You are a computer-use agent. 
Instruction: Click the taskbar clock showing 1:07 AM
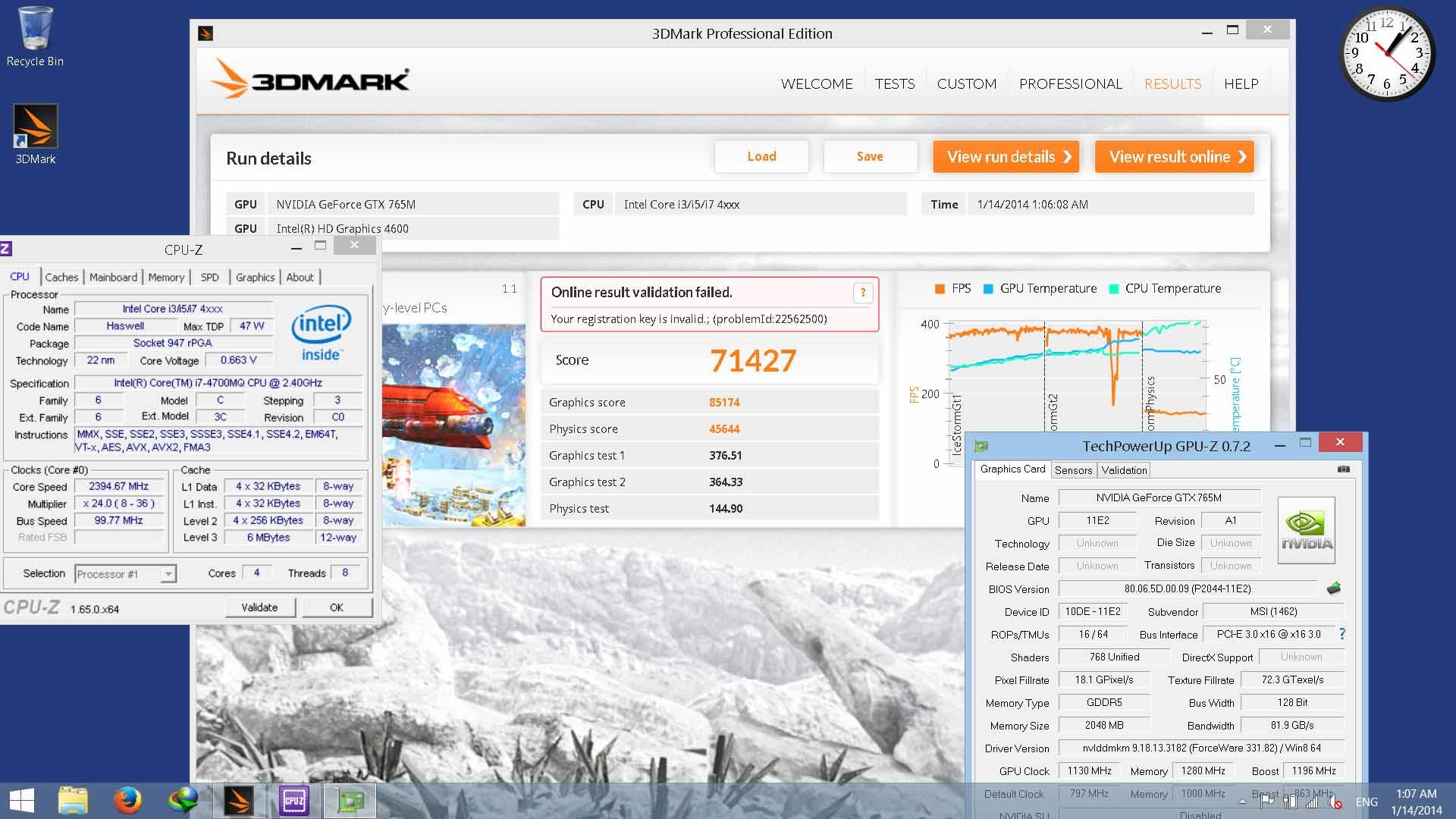(1416, 802)
